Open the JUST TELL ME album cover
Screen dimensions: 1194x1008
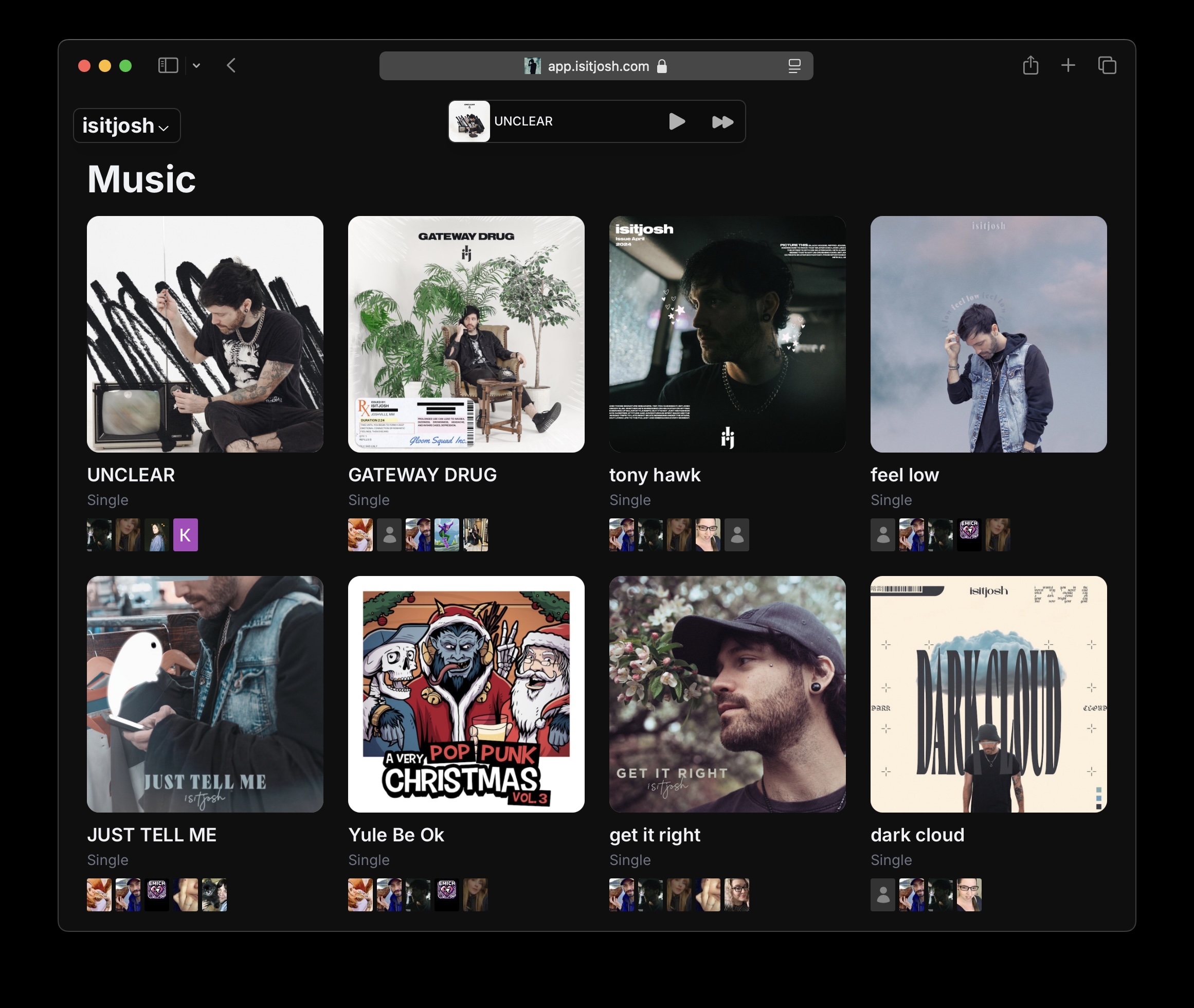click(x=205, y=694)
